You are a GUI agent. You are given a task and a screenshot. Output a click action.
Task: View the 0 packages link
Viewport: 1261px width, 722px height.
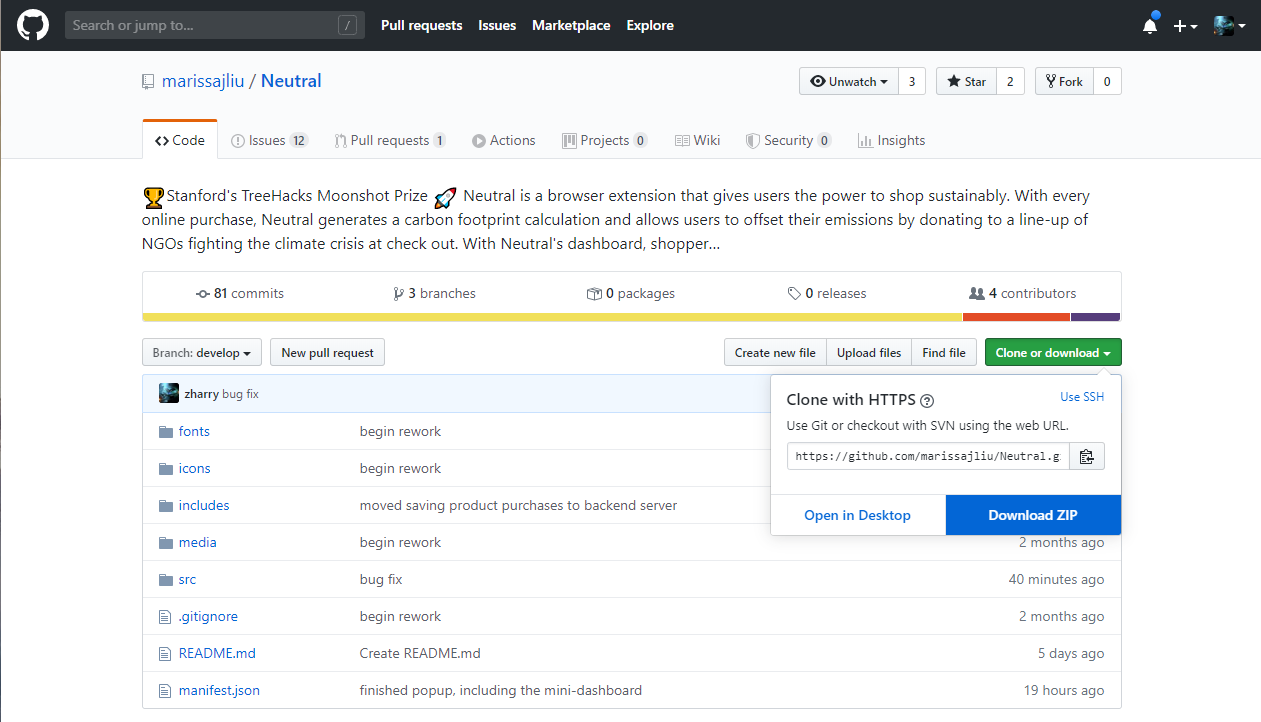tap(631, 294)
